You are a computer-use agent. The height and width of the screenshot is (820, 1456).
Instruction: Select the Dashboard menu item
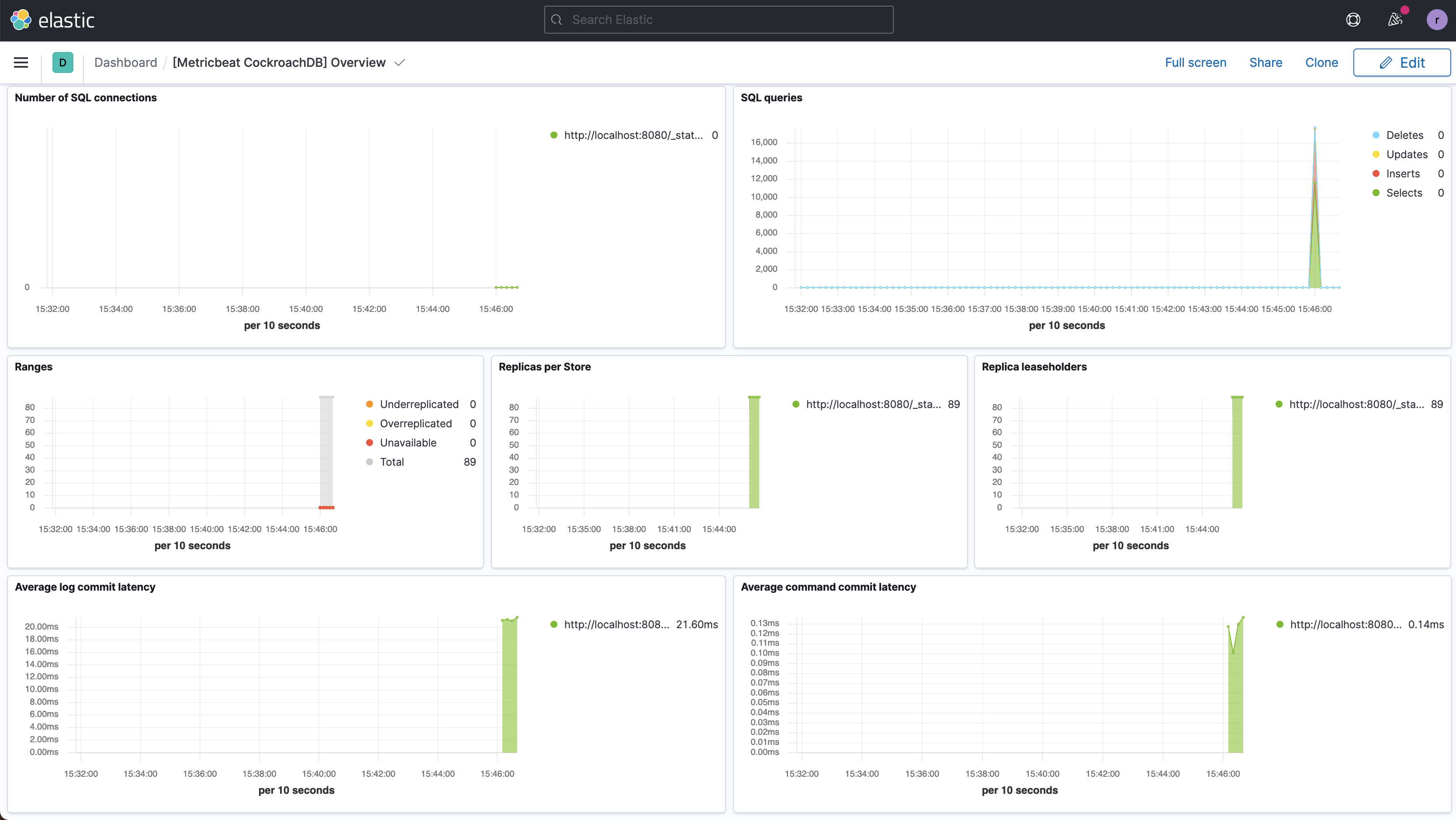(125, 62)
